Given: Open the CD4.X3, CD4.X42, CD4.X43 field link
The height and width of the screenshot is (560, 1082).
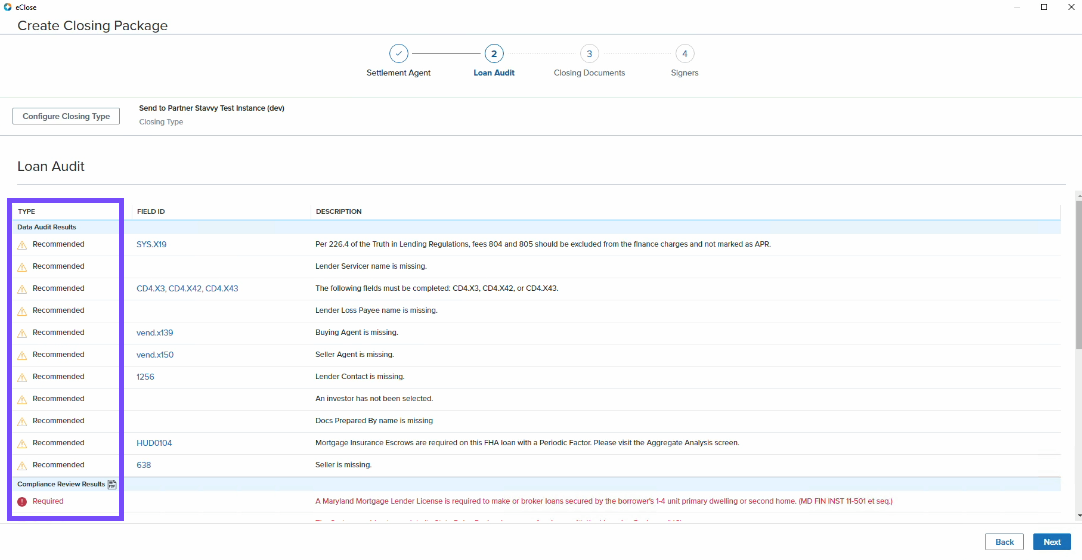Looking at the screenshot, I should [x=188, y=288].
